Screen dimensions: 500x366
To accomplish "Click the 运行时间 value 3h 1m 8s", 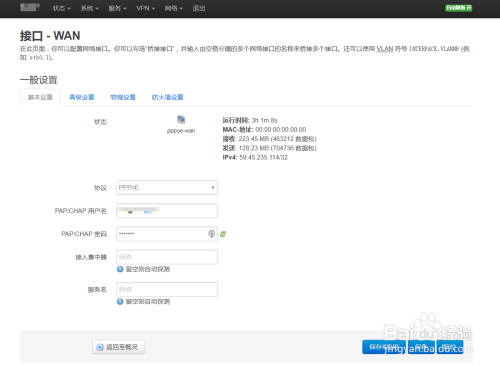I will (x=264, y=120).
